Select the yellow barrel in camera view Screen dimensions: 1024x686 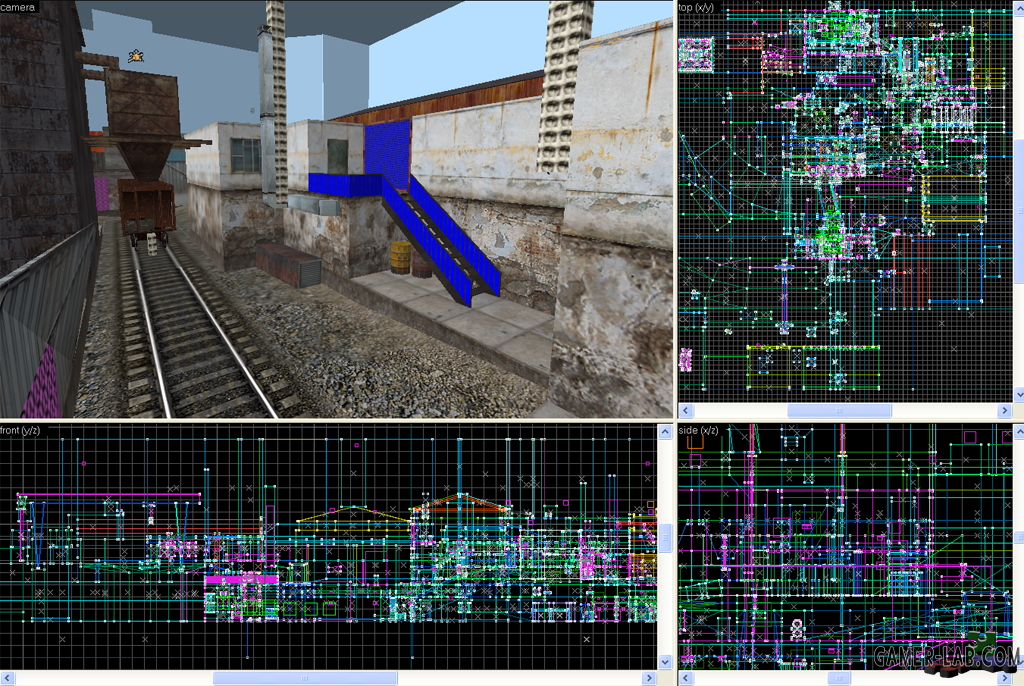[401, 257]
